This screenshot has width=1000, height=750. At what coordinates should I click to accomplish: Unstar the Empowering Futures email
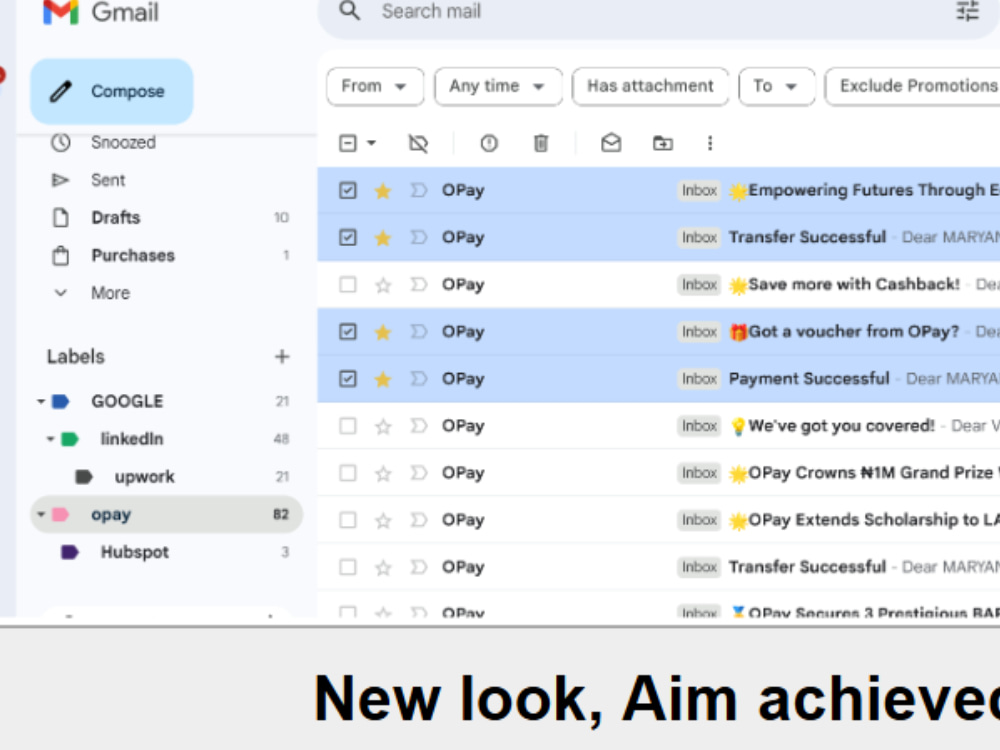(x=383, y=191)
